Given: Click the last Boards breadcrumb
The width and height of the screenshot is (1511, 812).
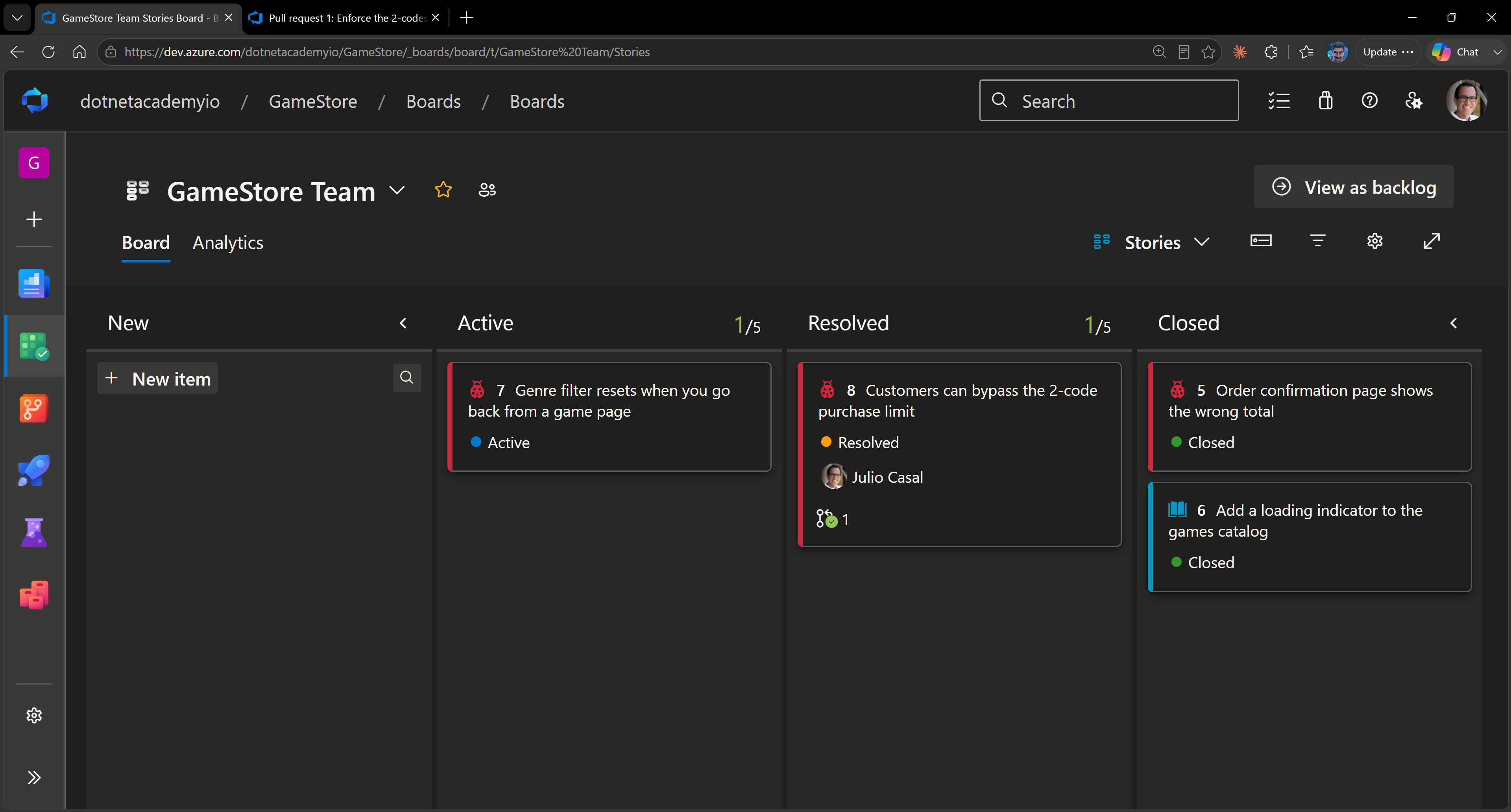Looking at the screenshot, I should [x=537, y=101].
